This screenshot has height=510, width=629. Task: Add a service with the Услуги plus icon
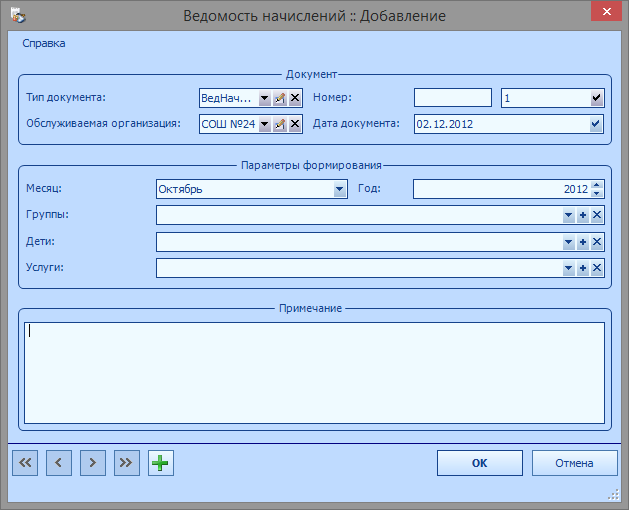(x=583, y=268)
